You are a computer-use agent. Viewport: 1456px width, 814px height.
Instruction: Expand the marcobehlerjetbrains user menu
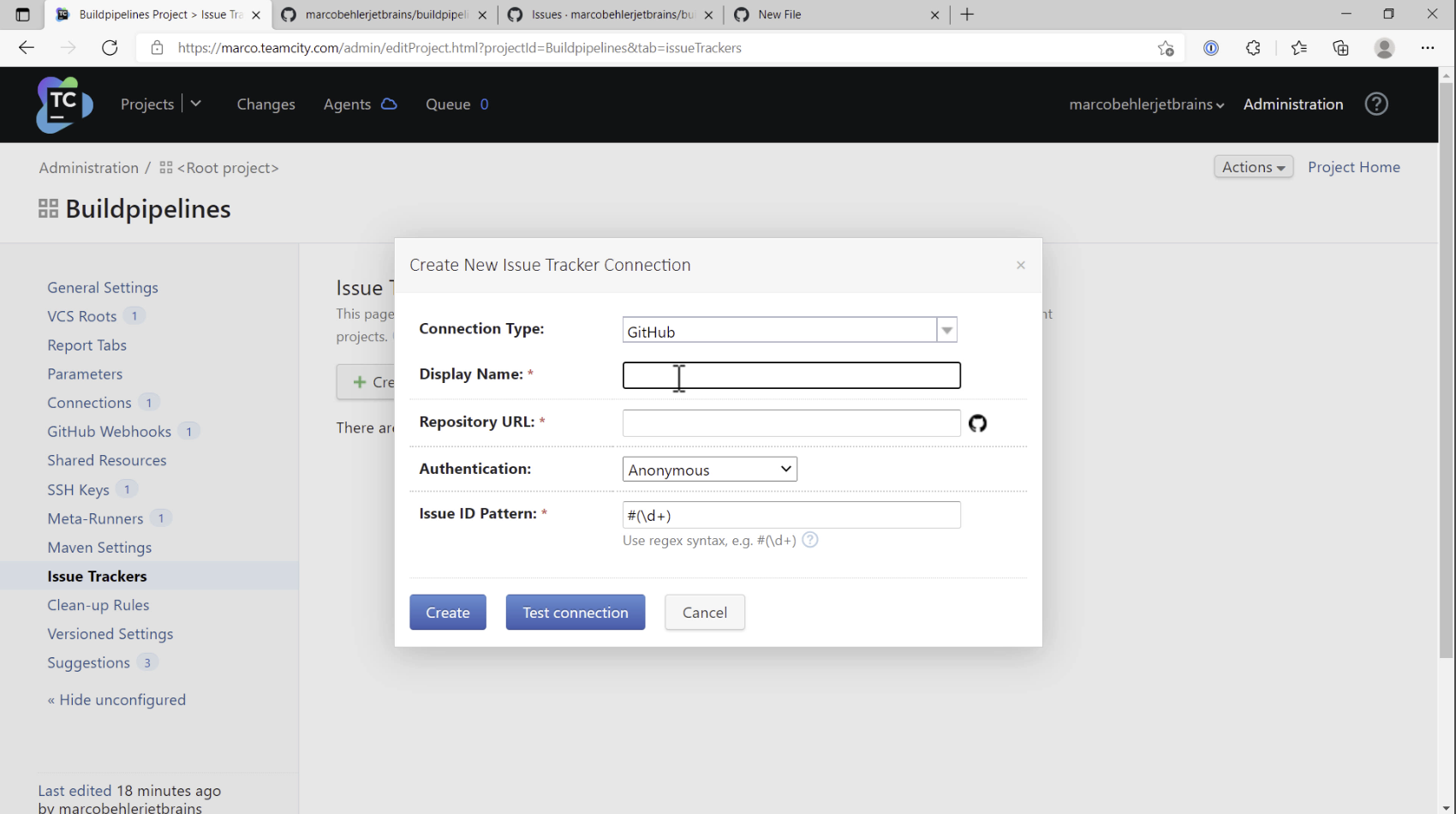click(1146, 104)
